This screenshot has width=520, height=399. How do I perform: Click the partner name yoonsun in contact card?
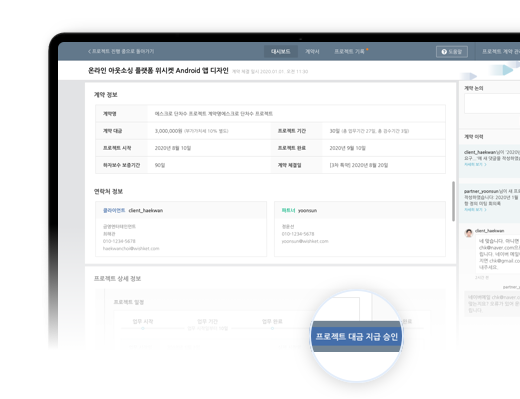coord(307,211)
